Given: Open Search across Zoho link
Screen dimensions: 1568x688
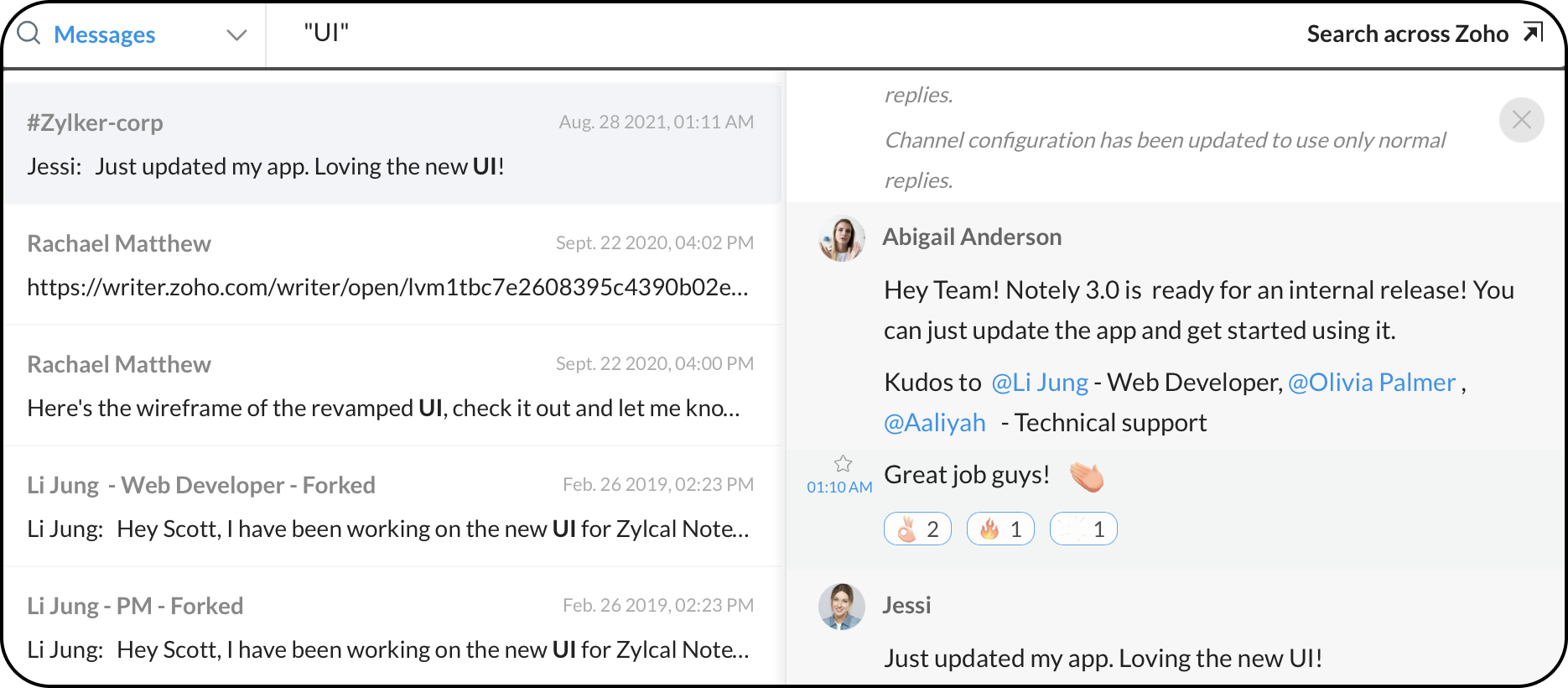Looking at the screenshot, I should (1407, 34).
